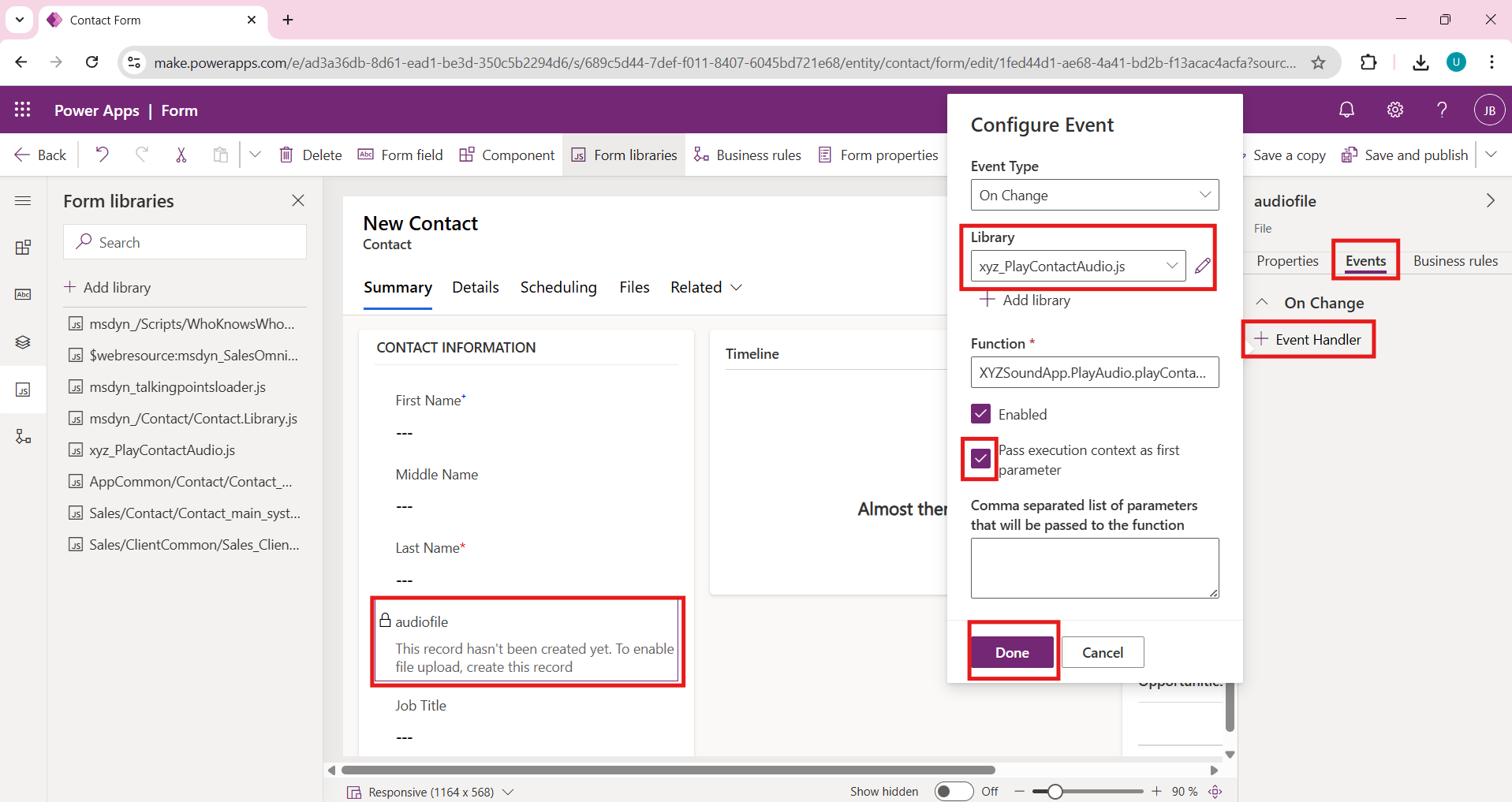The width and height of the screenshot is (1512, 802).
Task: Click the Cancel button
Action: click(1102, 652)
